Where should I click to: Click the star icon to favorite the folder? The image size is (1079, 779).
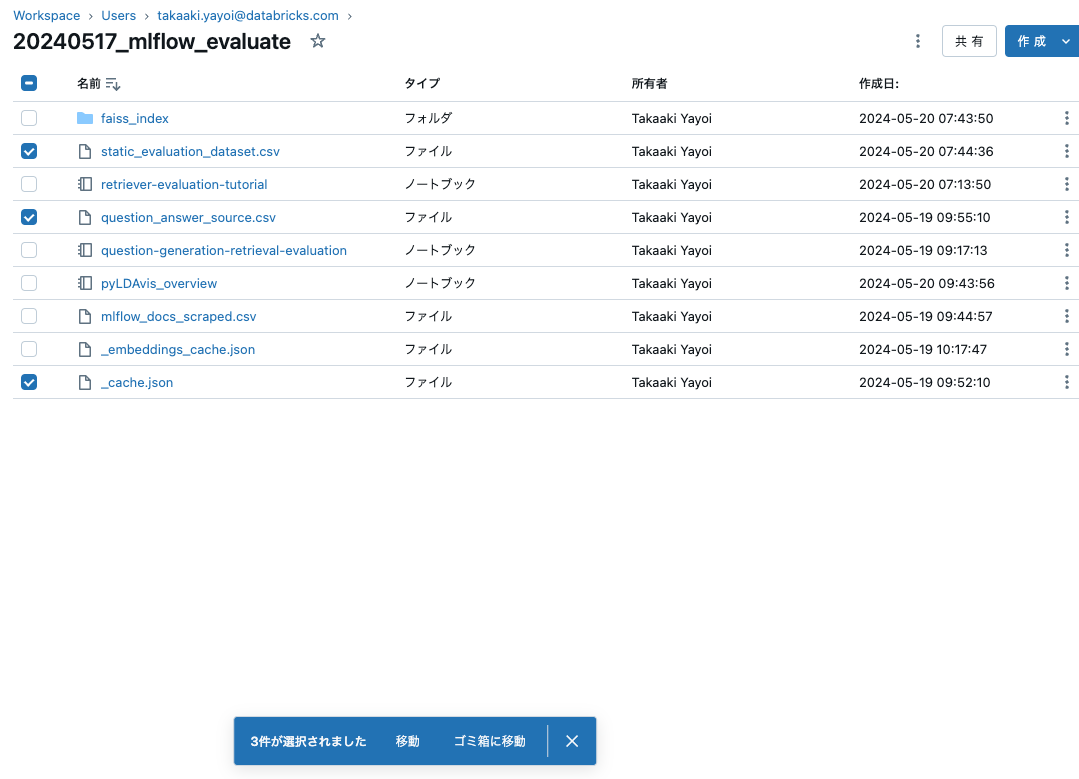point(317,42)
